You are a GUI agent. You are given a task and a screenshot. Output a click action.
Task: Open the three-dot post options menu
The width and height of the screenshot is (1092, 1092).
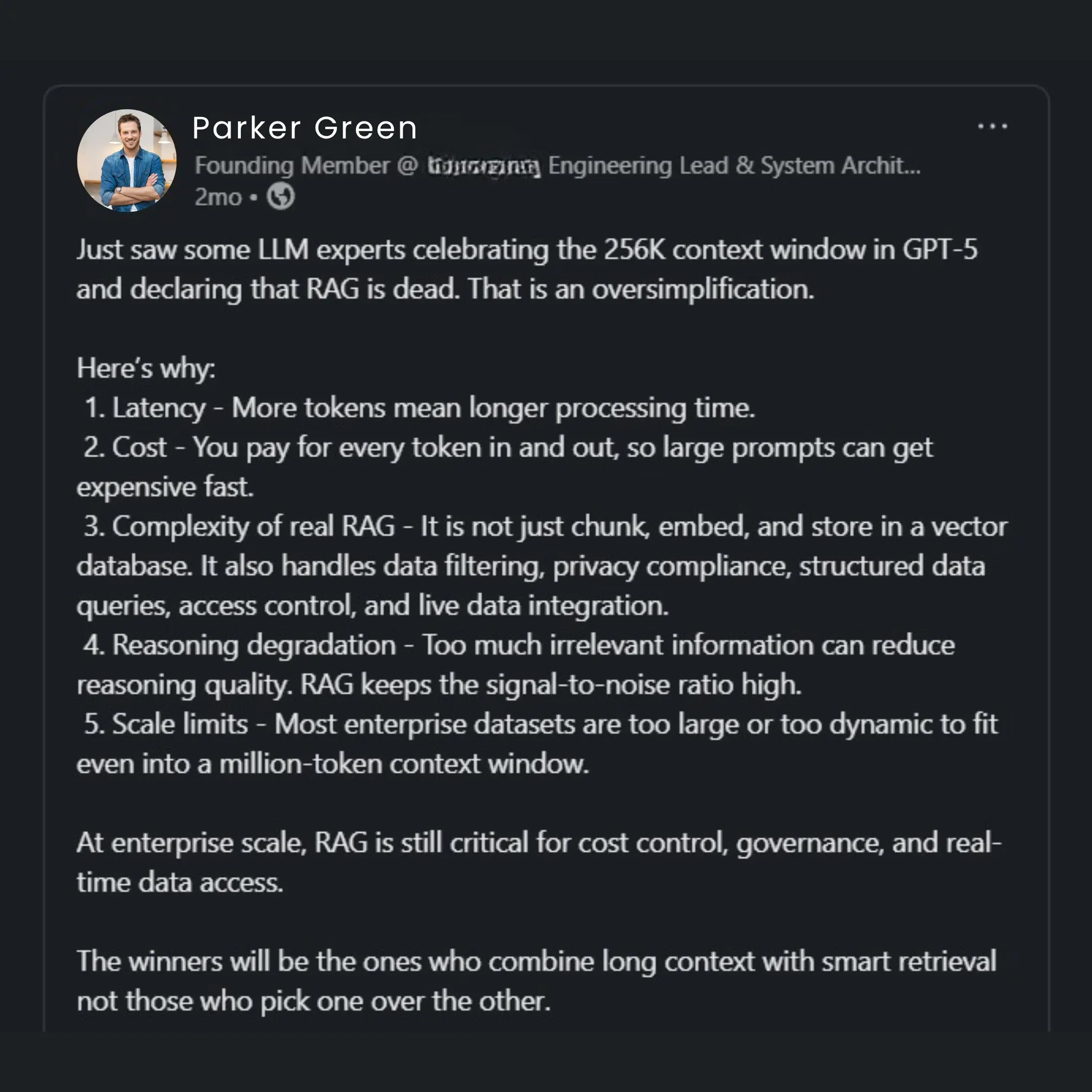point(992,127)
